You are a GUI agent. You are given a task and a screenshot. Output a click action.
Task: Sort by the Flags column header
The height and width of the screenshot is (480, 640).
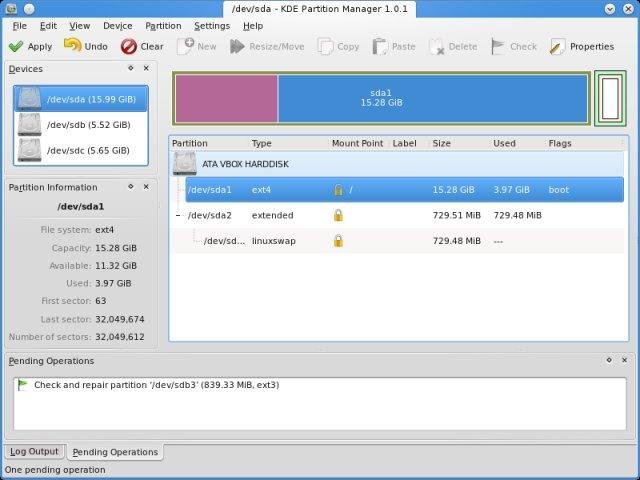[x=560, y=143]
